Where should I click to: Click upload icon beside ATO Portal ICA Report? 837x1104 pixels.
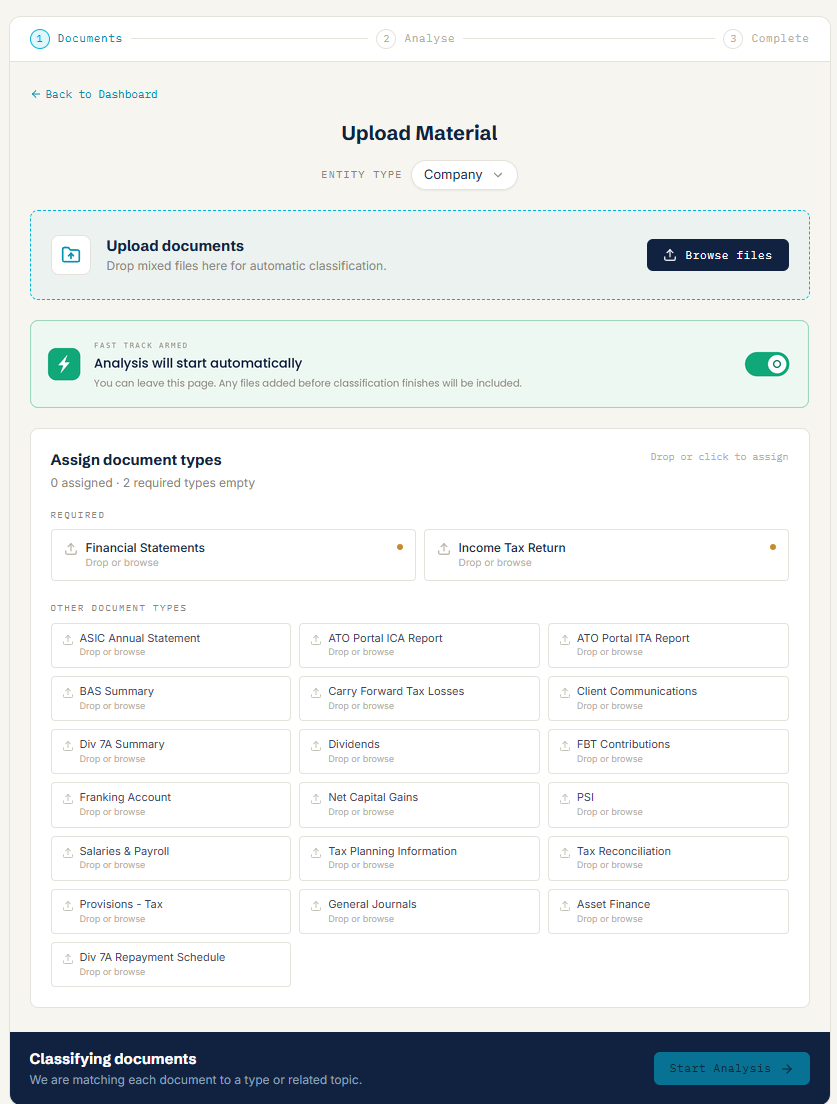(x=316, y=639)
